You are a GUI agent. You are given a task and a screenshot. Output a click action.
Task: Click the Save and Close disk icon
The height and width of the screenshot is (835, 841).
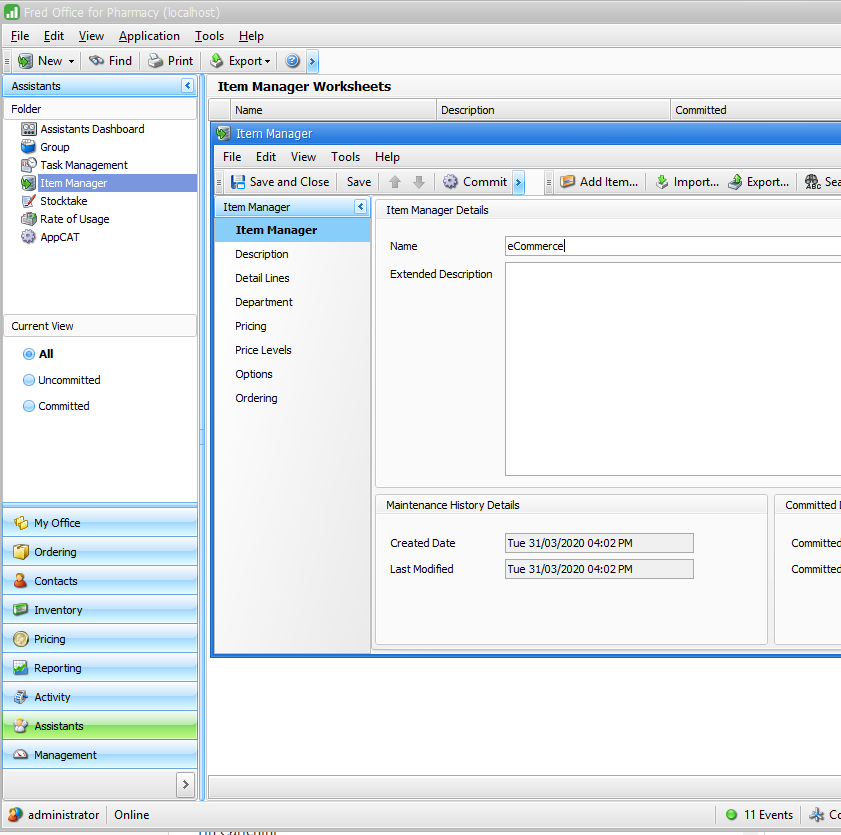[238, 182]
